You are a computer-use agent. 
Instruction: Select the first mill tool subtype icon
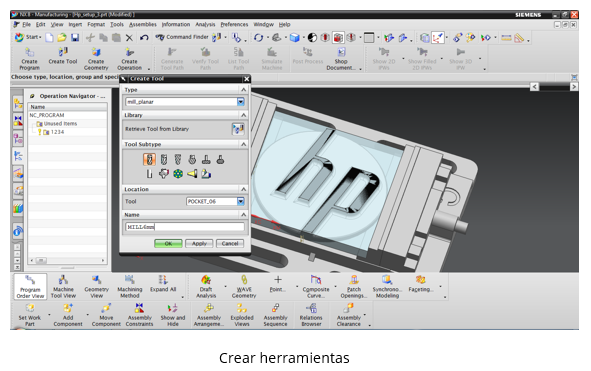coord(149,159)
